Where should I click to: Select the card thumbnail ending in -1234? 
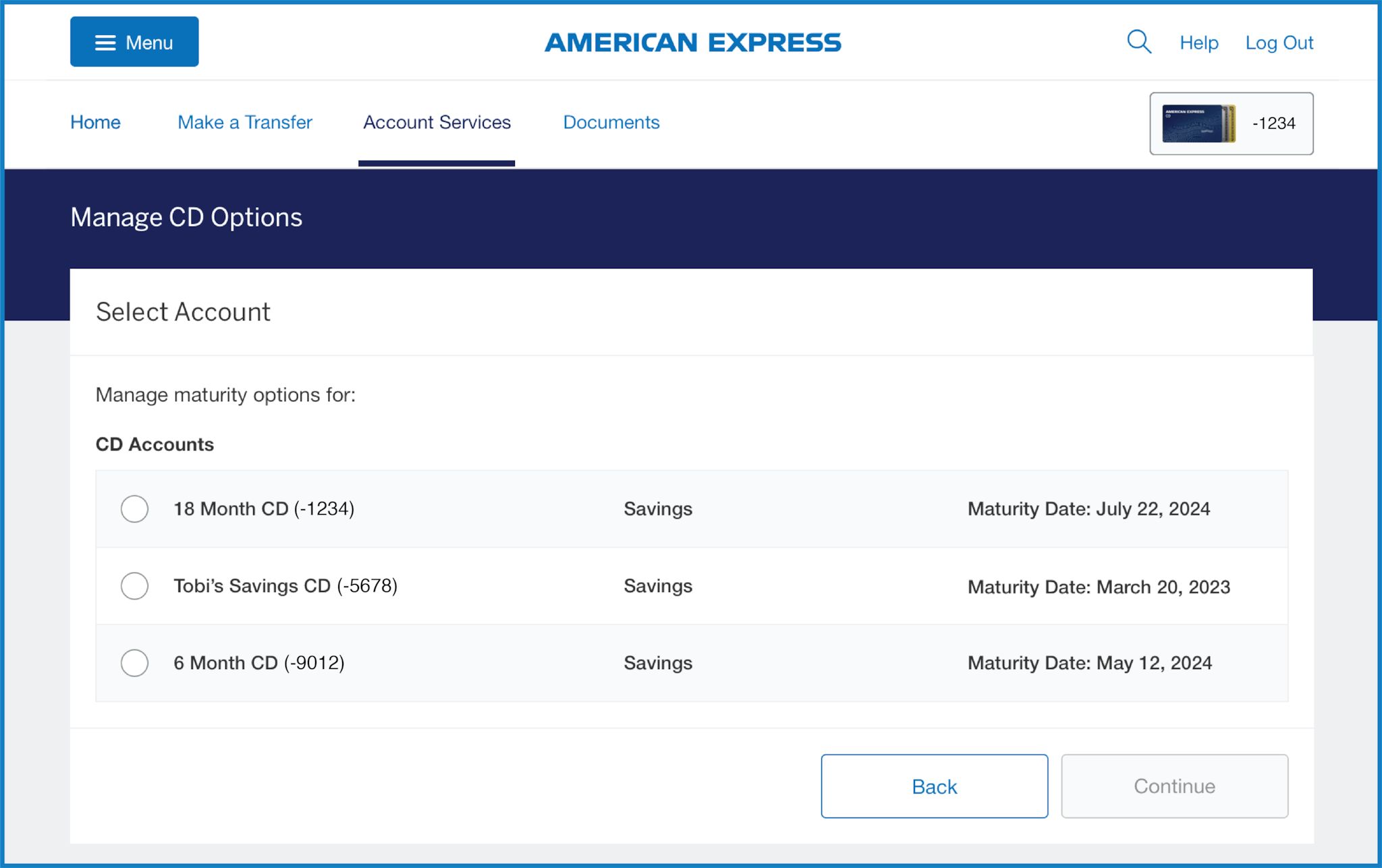tap(1230, 123)
